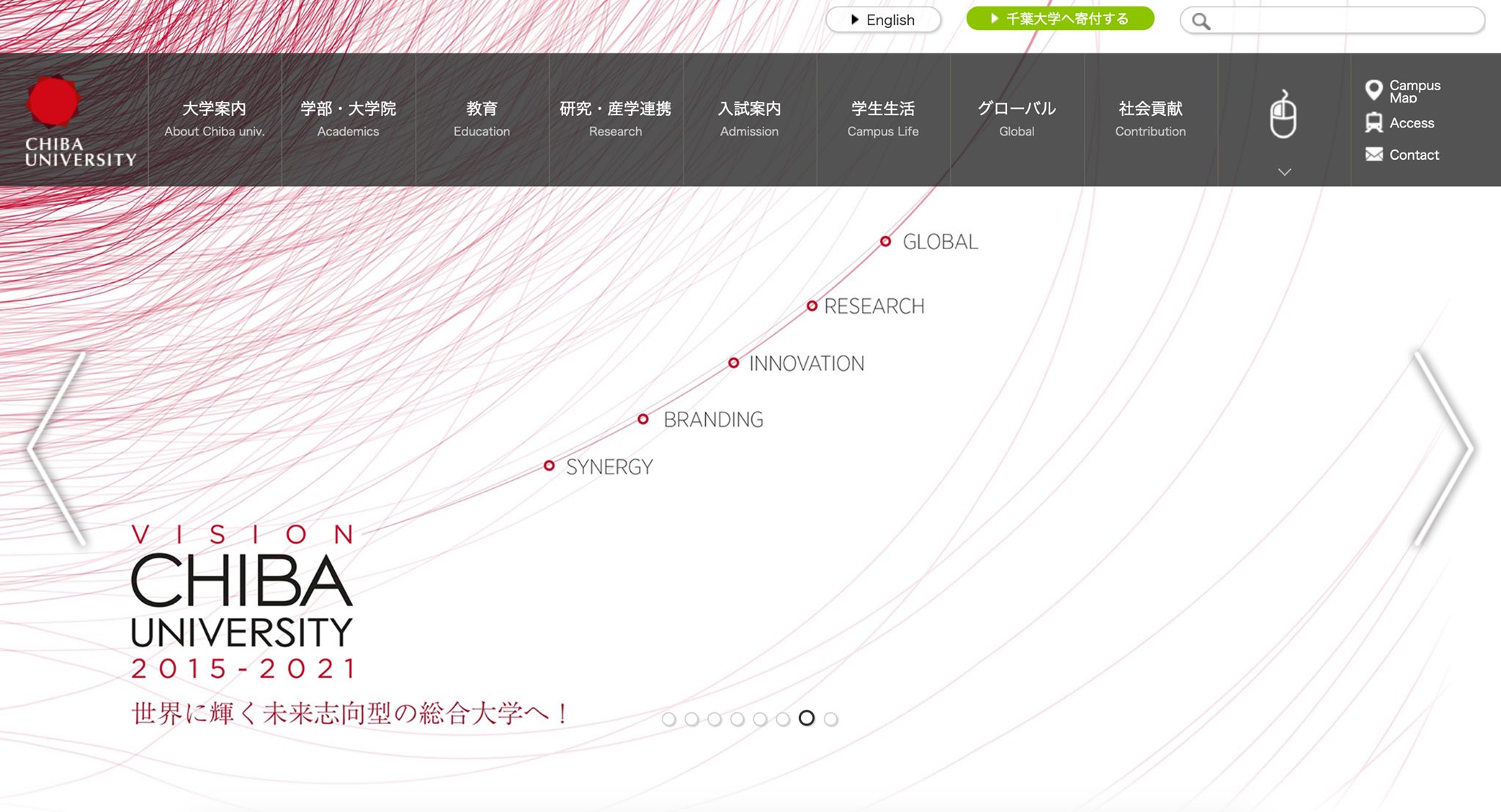1501x812 pixels.
Task: Click the INNOVATION red circle marker
Action: [734, 363]
